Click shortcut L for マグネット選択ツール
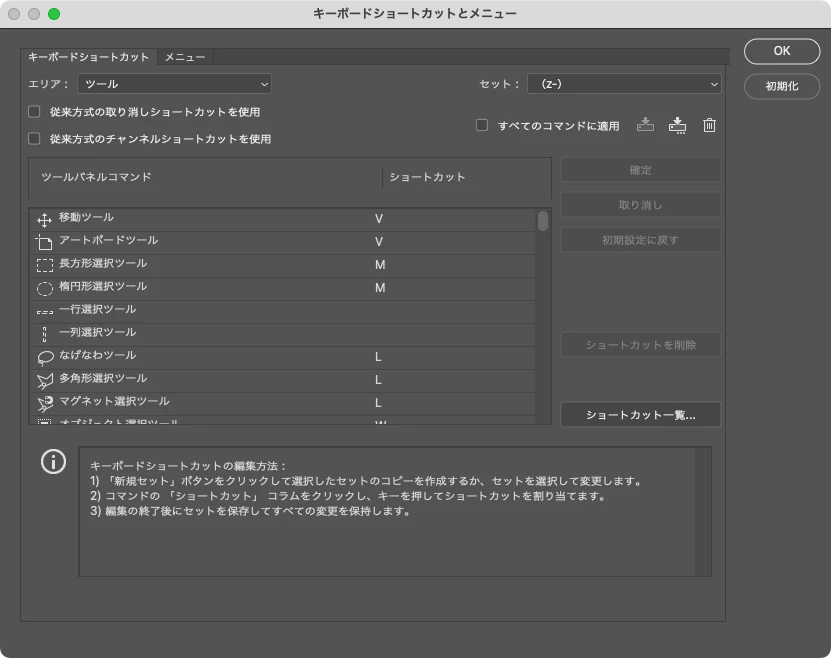Image resolution: width=831 pixels, height=658 pixels. click(x=378, y=403)
